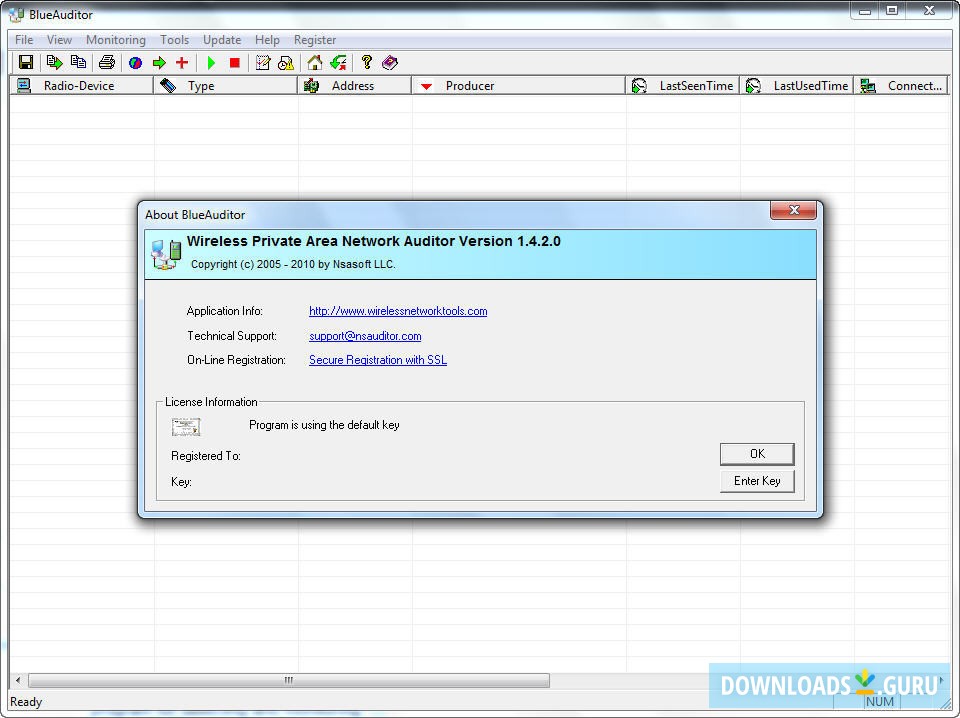Click the BlueAuditor title bar app icon
The width and height of the screenshot is (960, 718).
tap(17, 14)
